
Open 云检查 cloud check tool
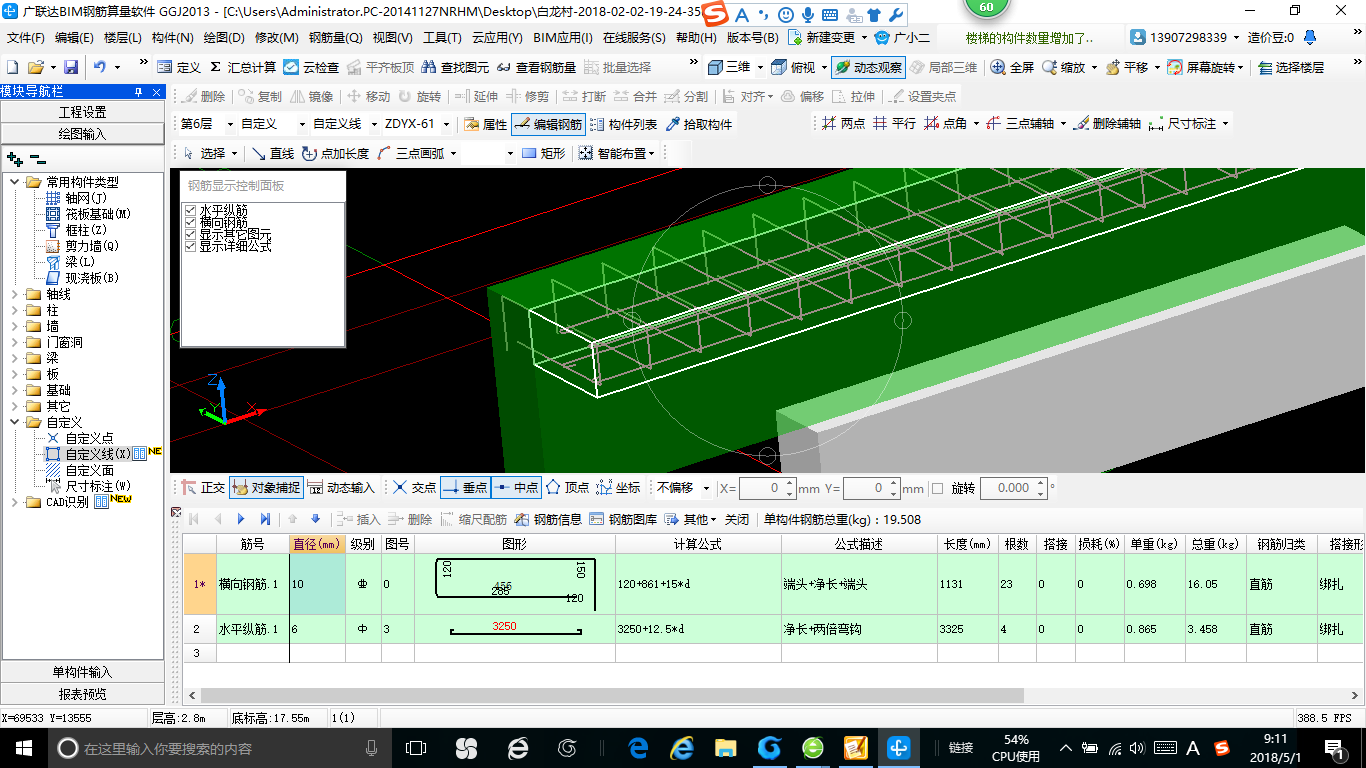coord(311,67)
